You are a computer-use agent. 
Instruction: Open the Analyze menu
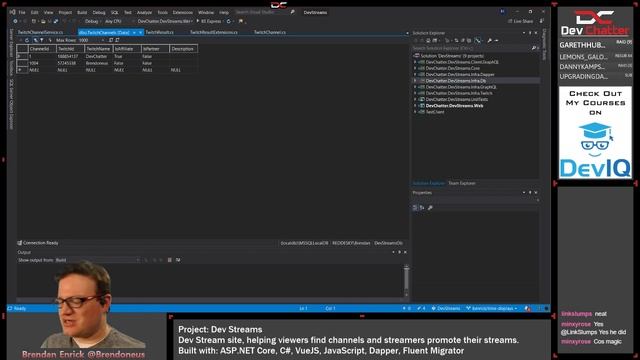pyautogui.click(x=144, y=13)
